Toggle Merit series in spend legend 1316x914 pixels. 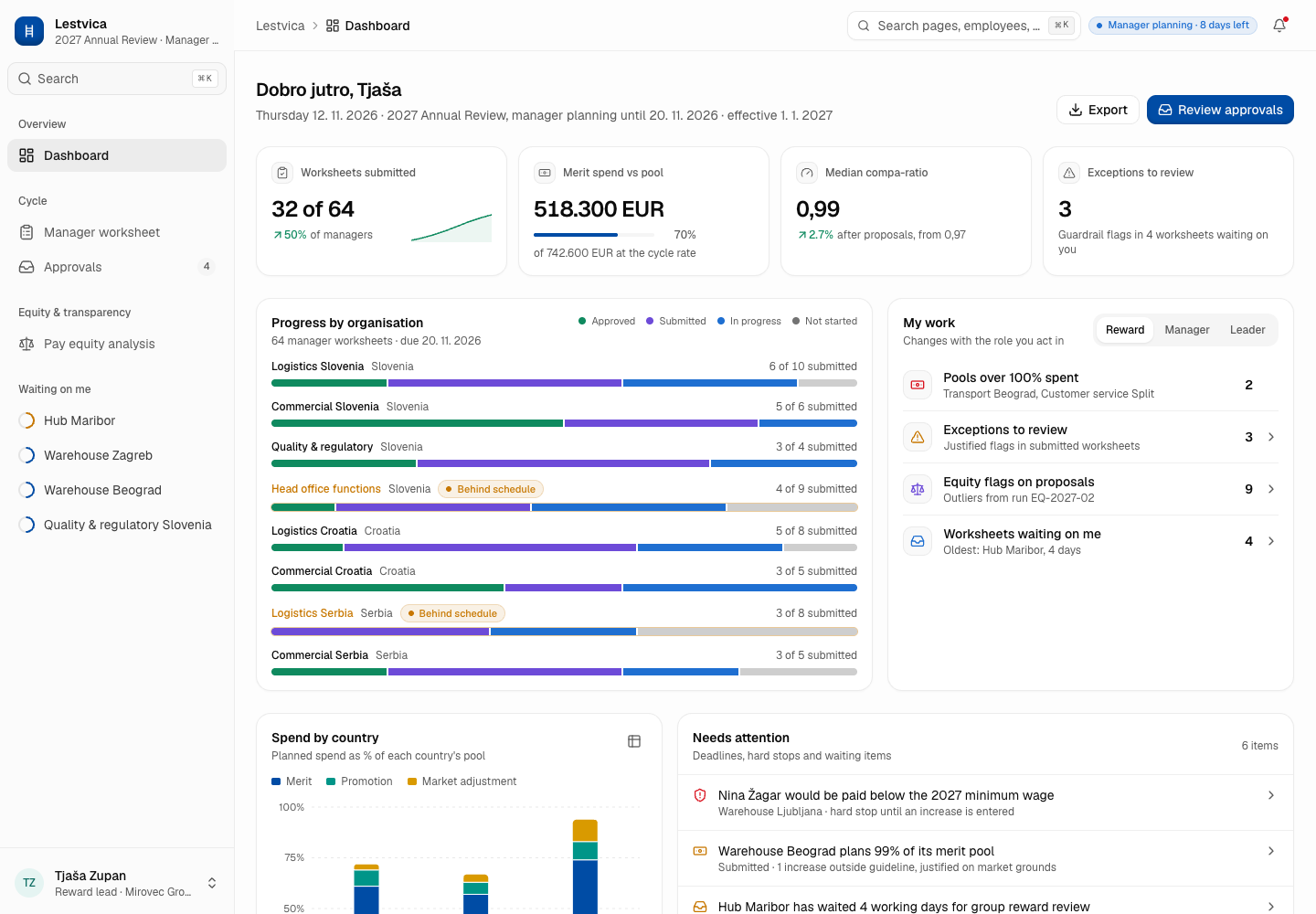click(292, 781)
